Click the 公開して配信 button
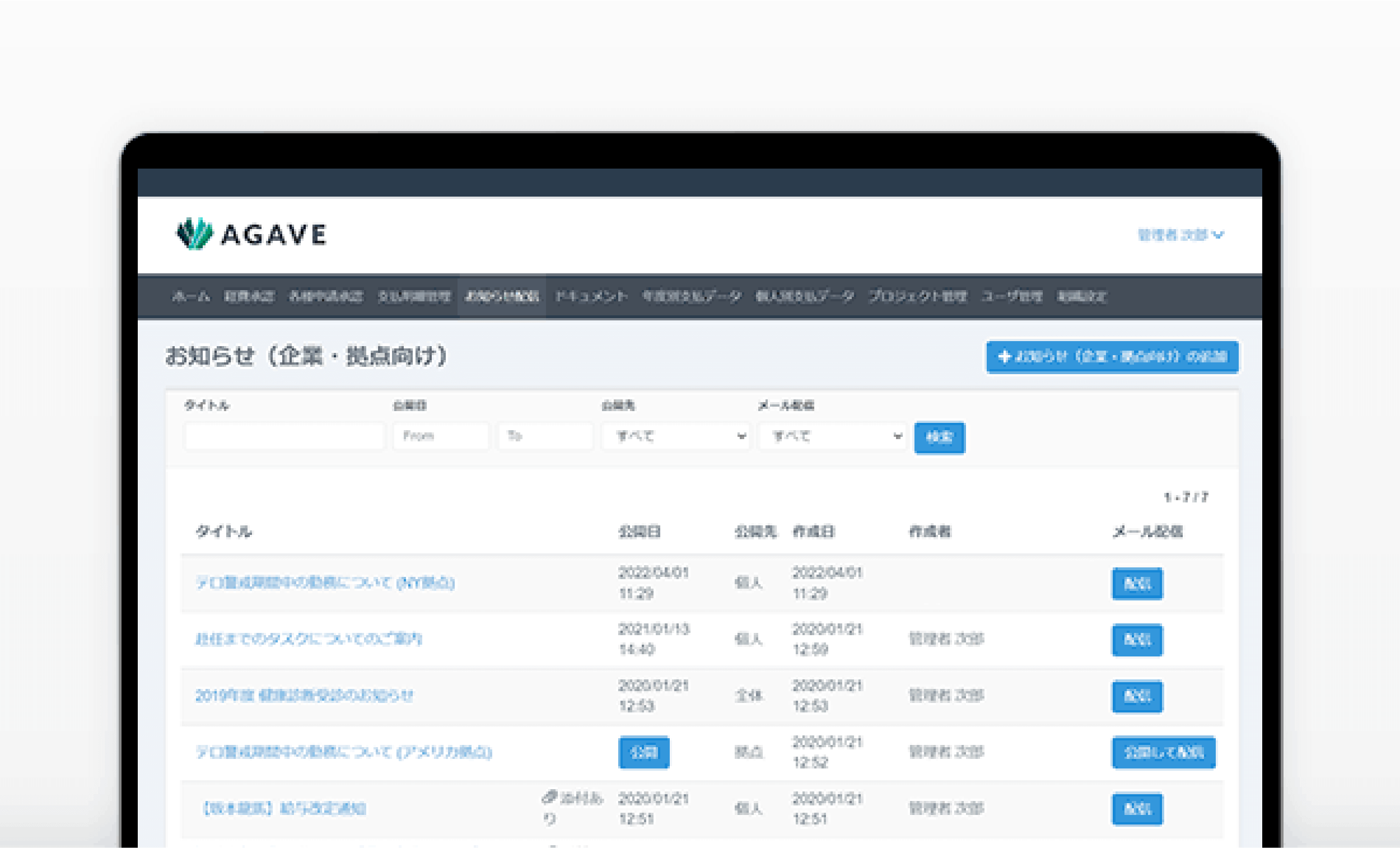Image resolution: width=1400 pixels, height=848 pixels. [x=1164, y=753]
